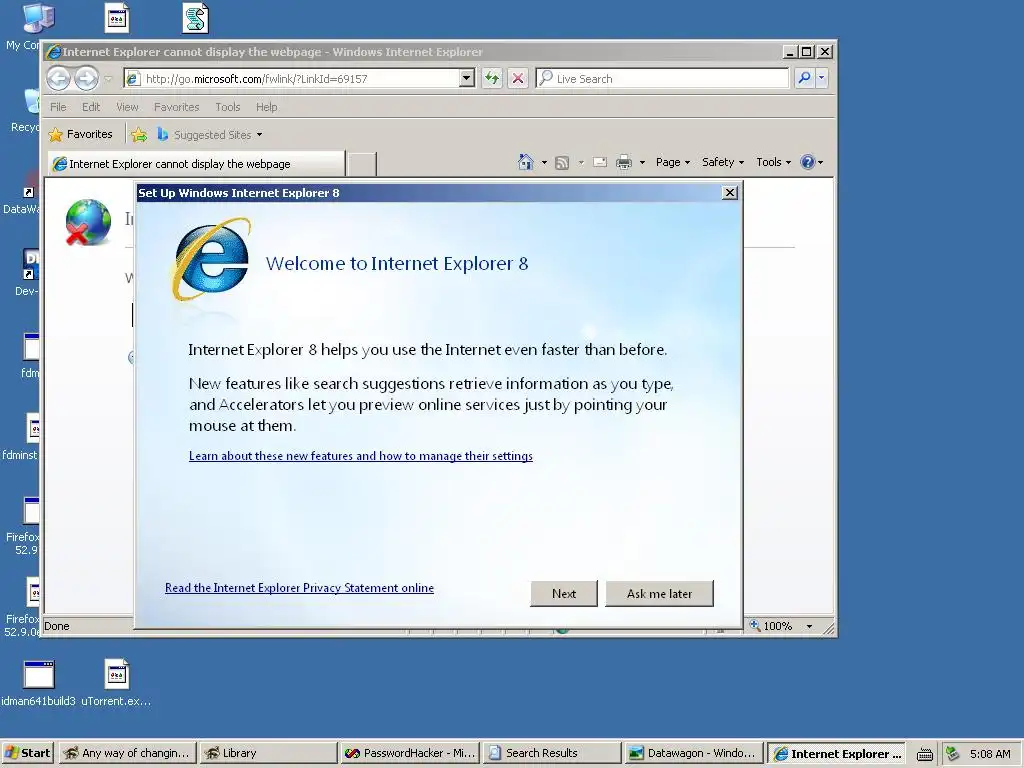The height and width of the screenshot is (768, 1024).
Task: Expand the address bar history dropdown
Action: [x=466, y=79]
